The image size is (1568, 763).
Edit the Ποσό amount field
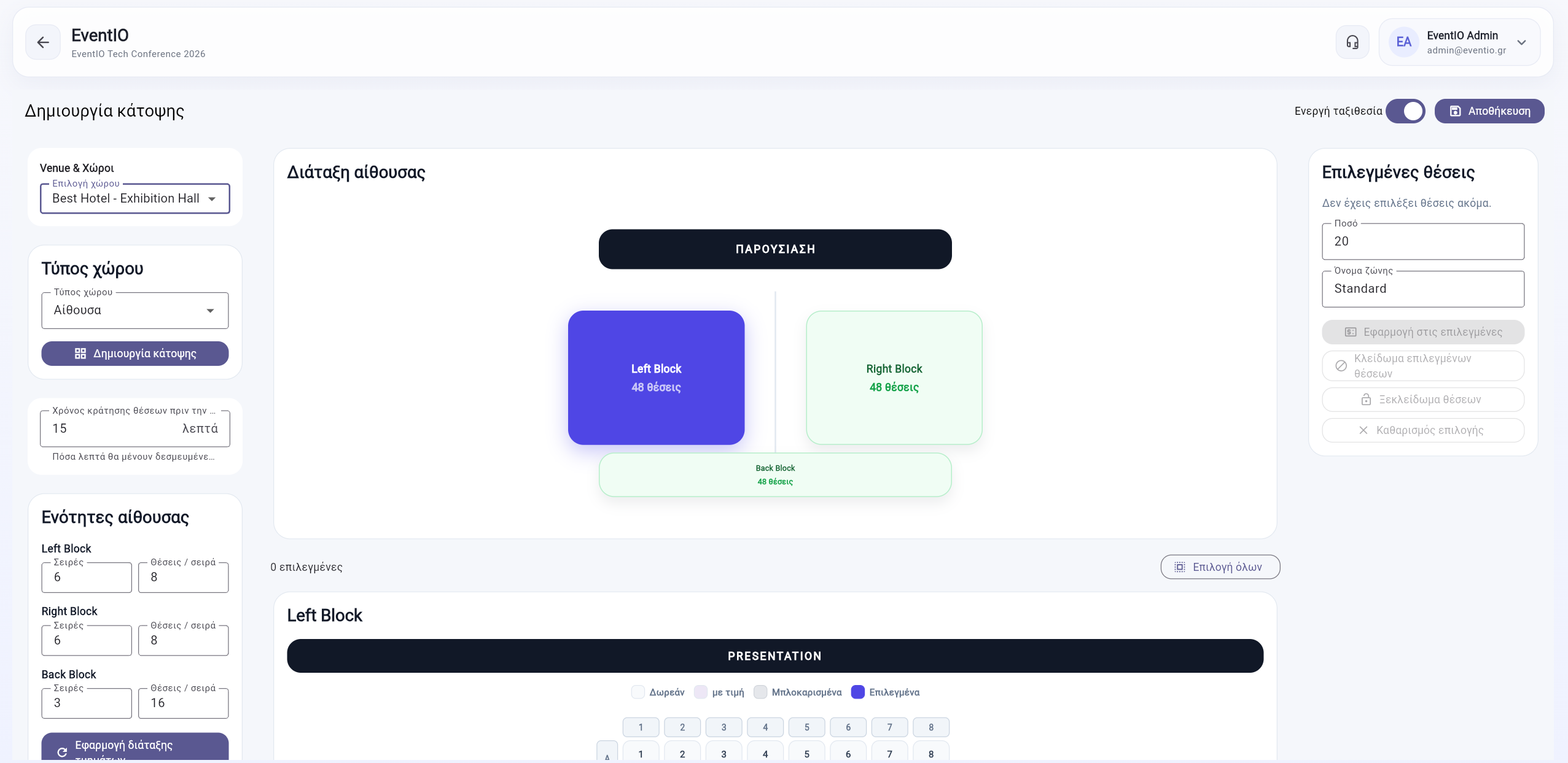pos(1422,241)
